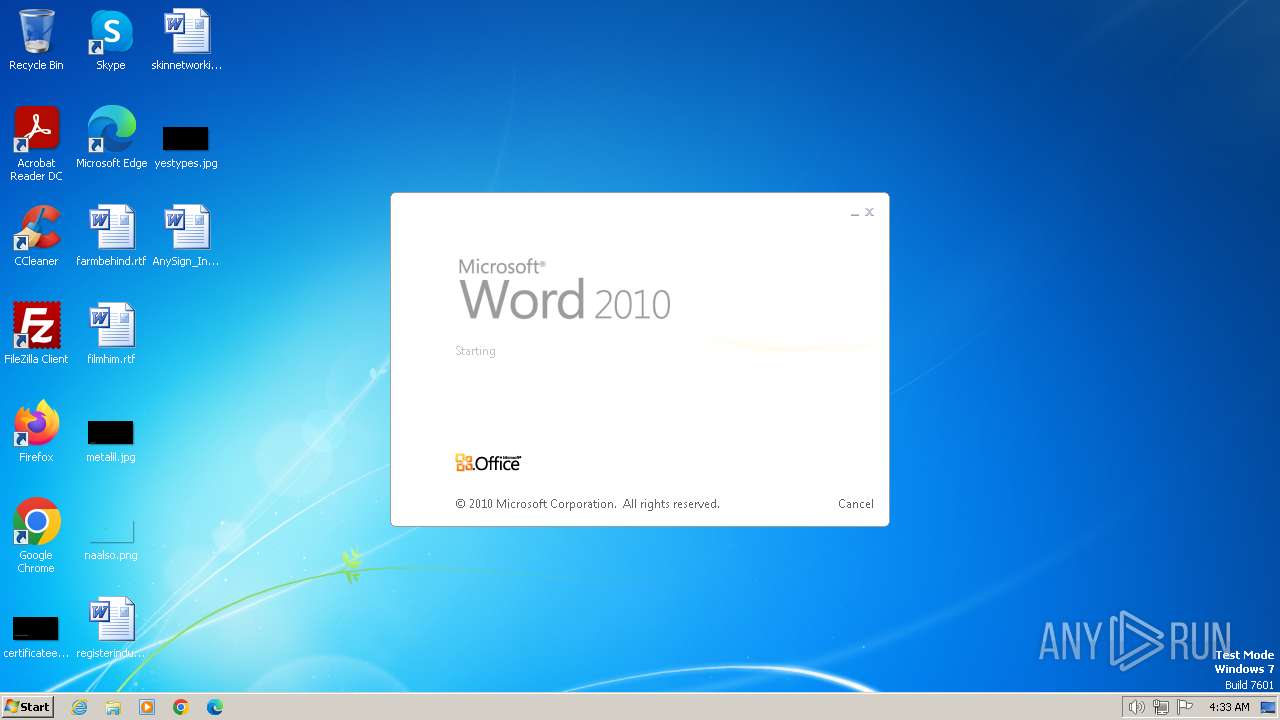Select the skinnetworki... Word document icon

point(186,40)
